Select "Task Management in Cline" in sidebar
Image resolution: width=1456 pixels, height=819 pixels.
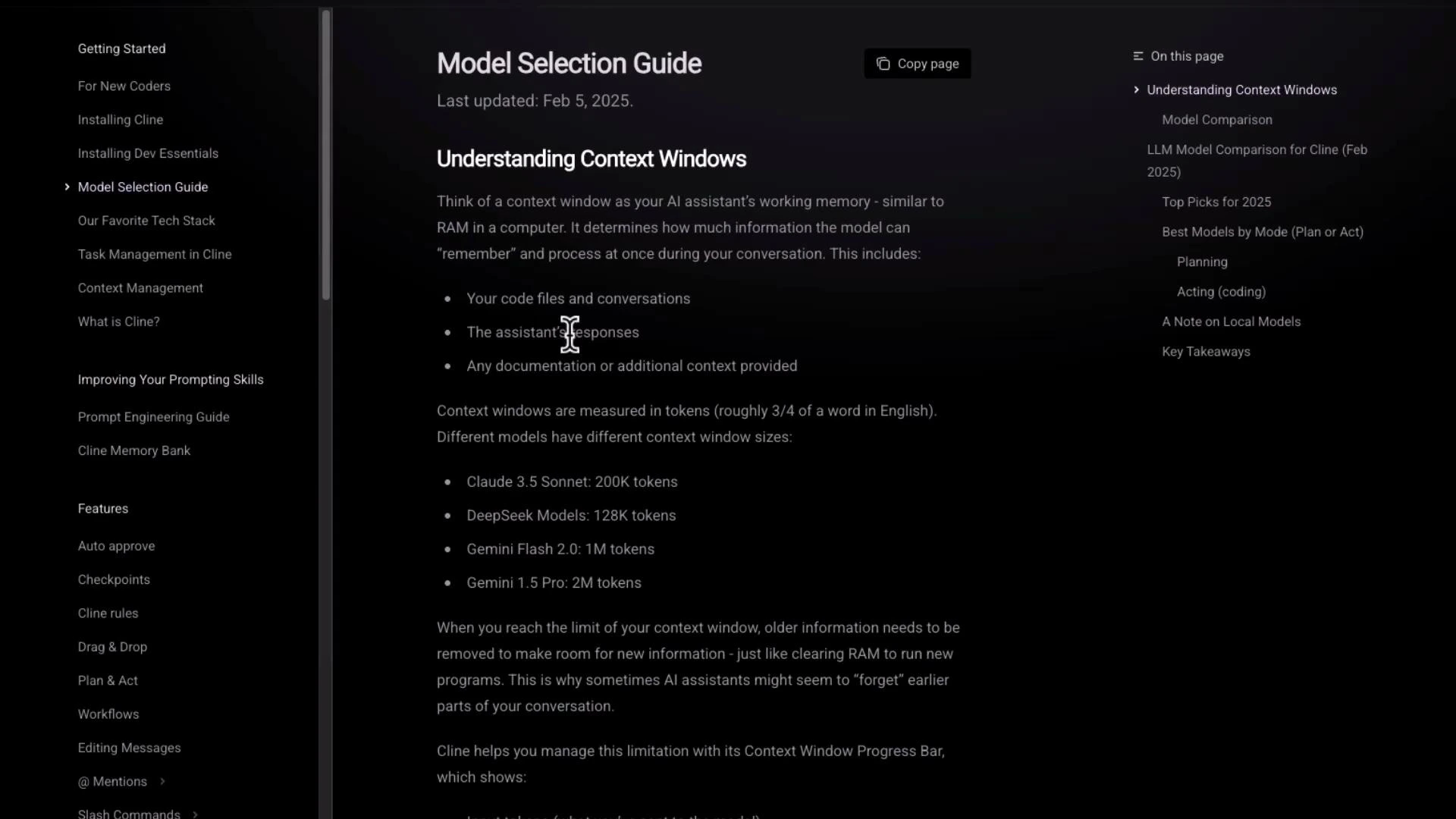155,254
